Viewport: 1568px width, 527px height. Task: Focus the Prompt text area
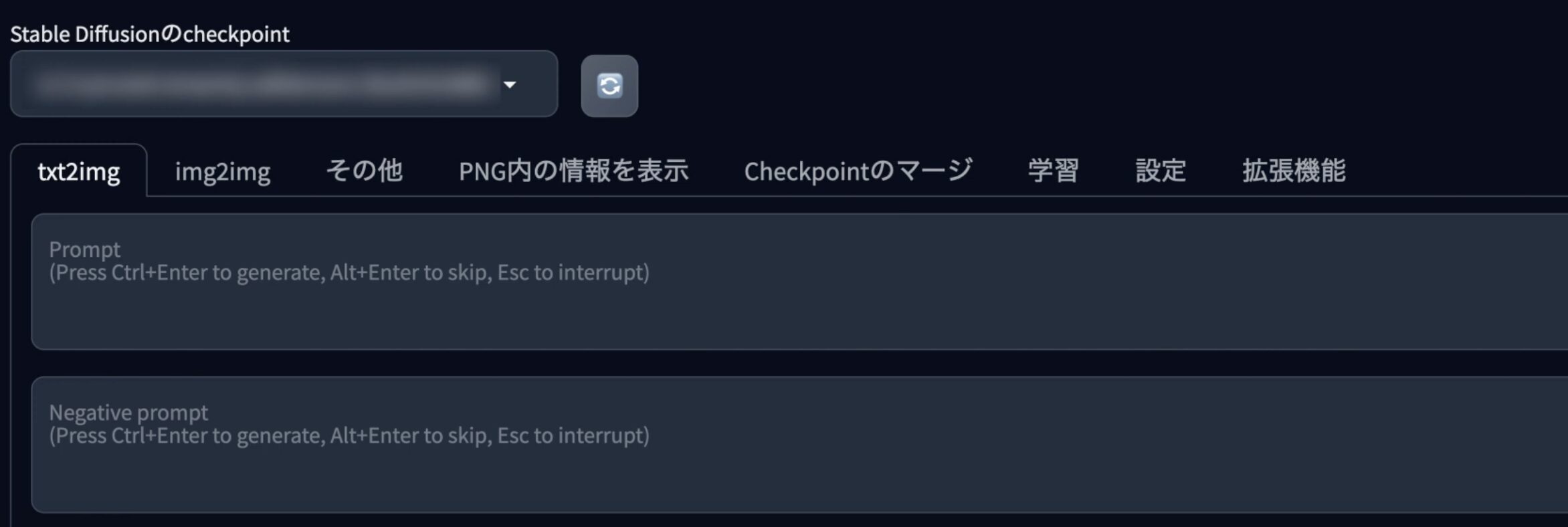point(799,282)
